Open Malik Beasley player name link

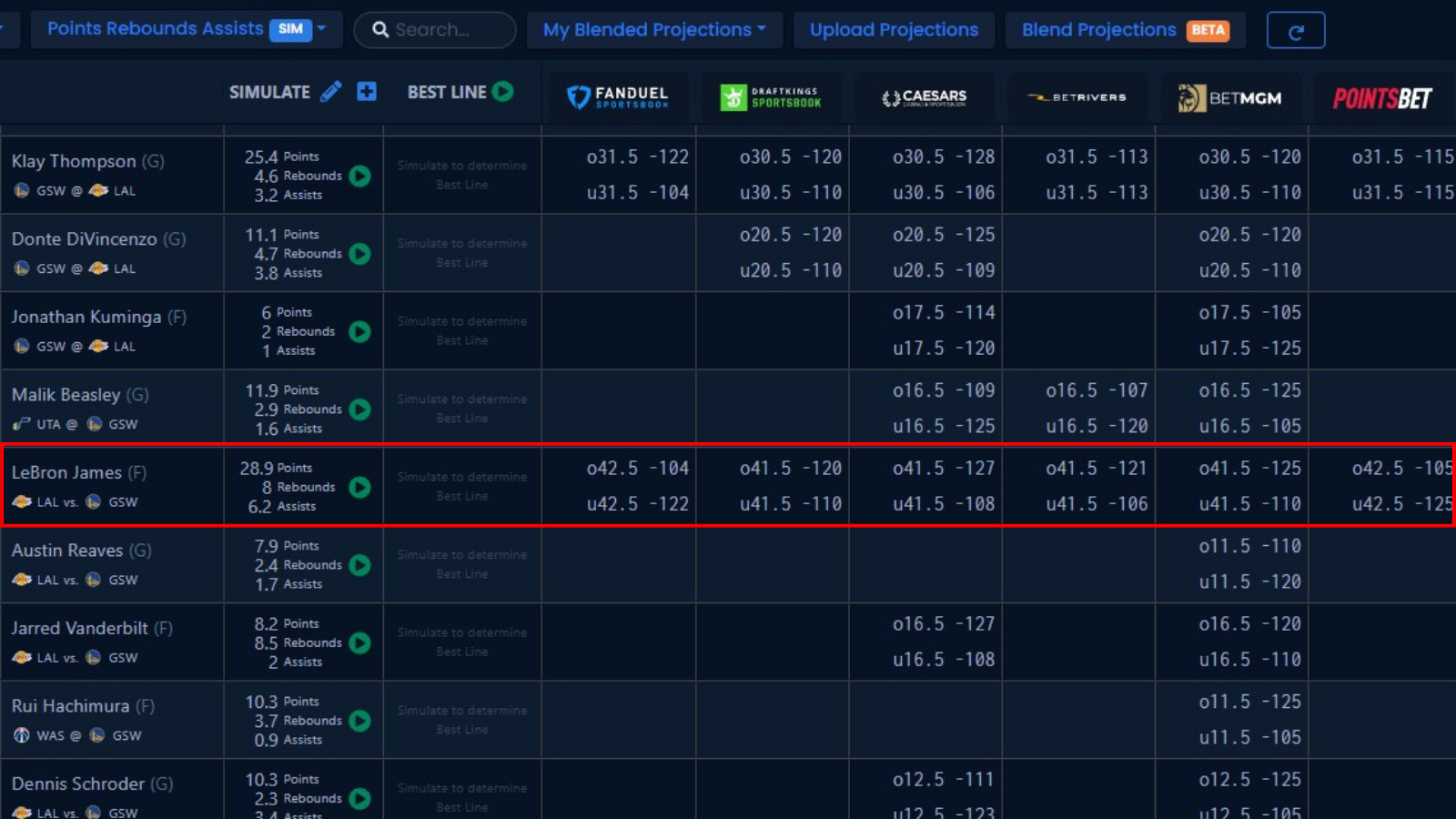point(66,395)
